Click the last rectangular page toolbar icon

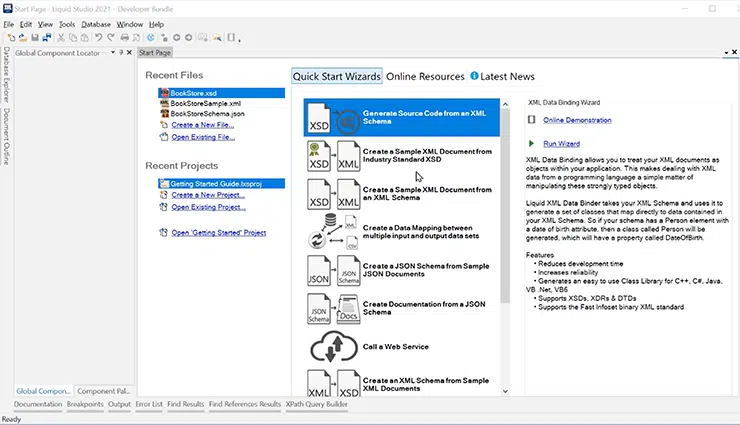(231, 38)
